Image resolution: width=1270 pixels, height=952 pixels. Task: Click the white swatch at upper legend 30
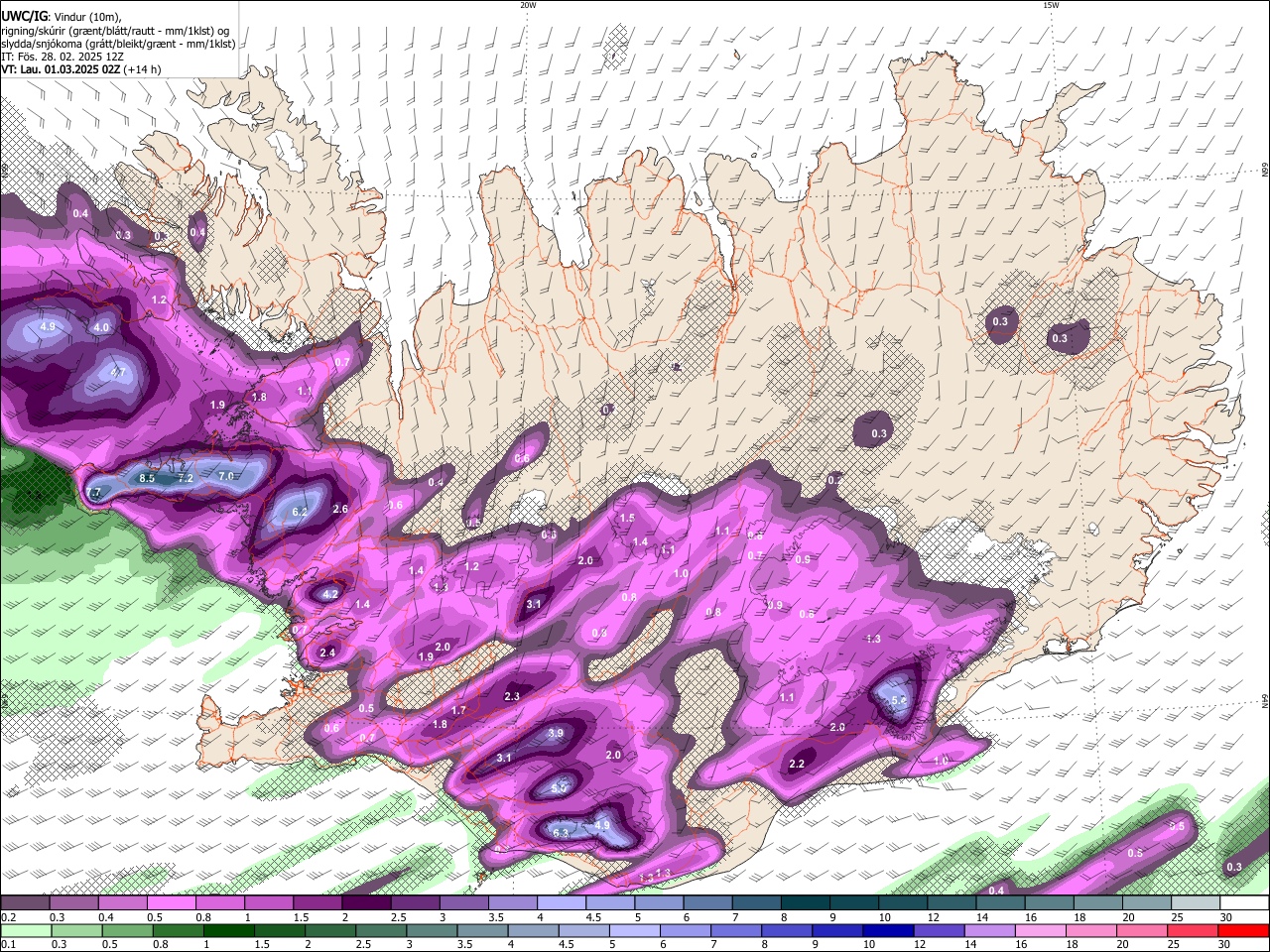click(x=1244, y=903)
